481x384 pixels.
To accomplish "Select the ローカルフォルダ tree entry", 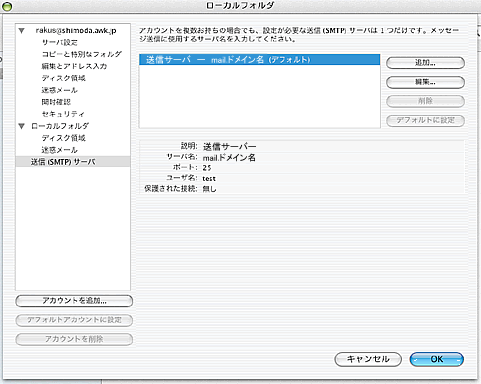I will (x=60, y=126).
